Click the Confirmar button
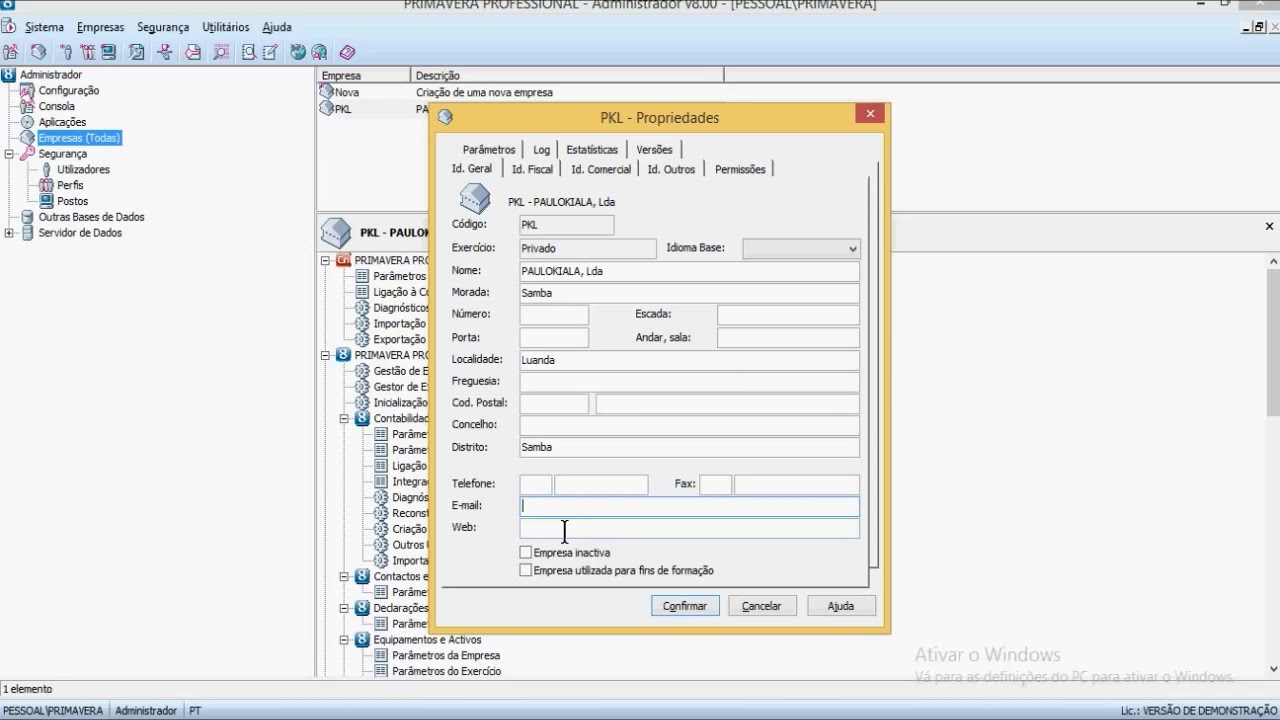 (x=685, y=606)
